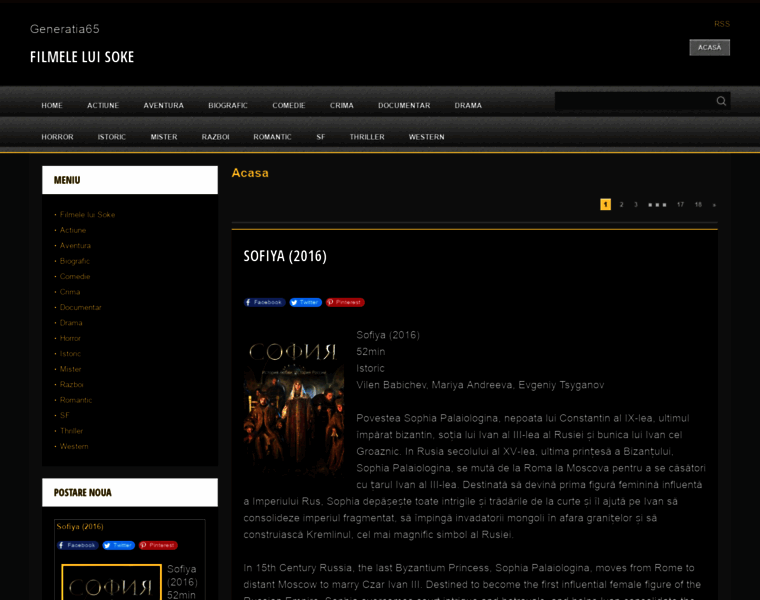Open ROMANTIC in the navigation bar

[272, 137]
